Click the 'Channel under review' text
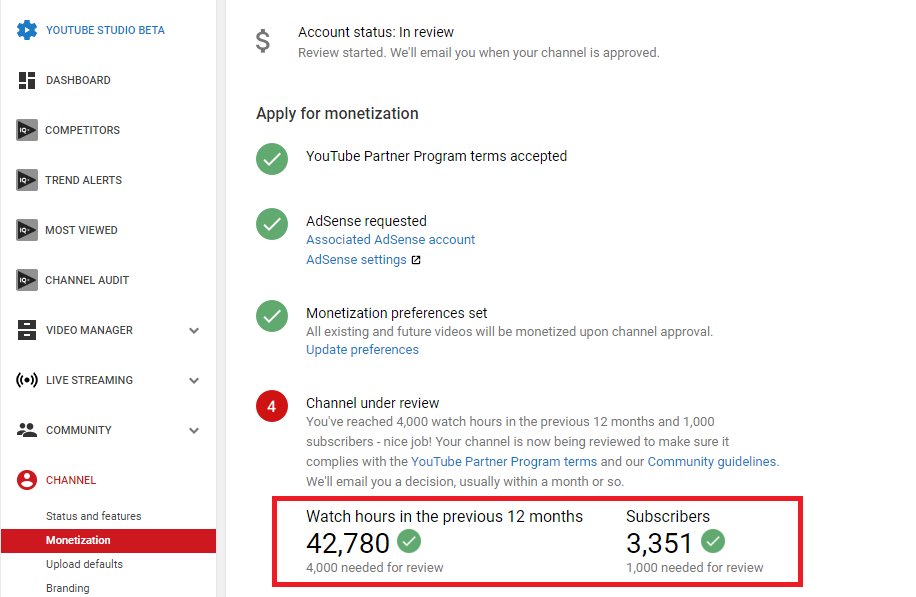916x597 pixels. tap(373, 403)
